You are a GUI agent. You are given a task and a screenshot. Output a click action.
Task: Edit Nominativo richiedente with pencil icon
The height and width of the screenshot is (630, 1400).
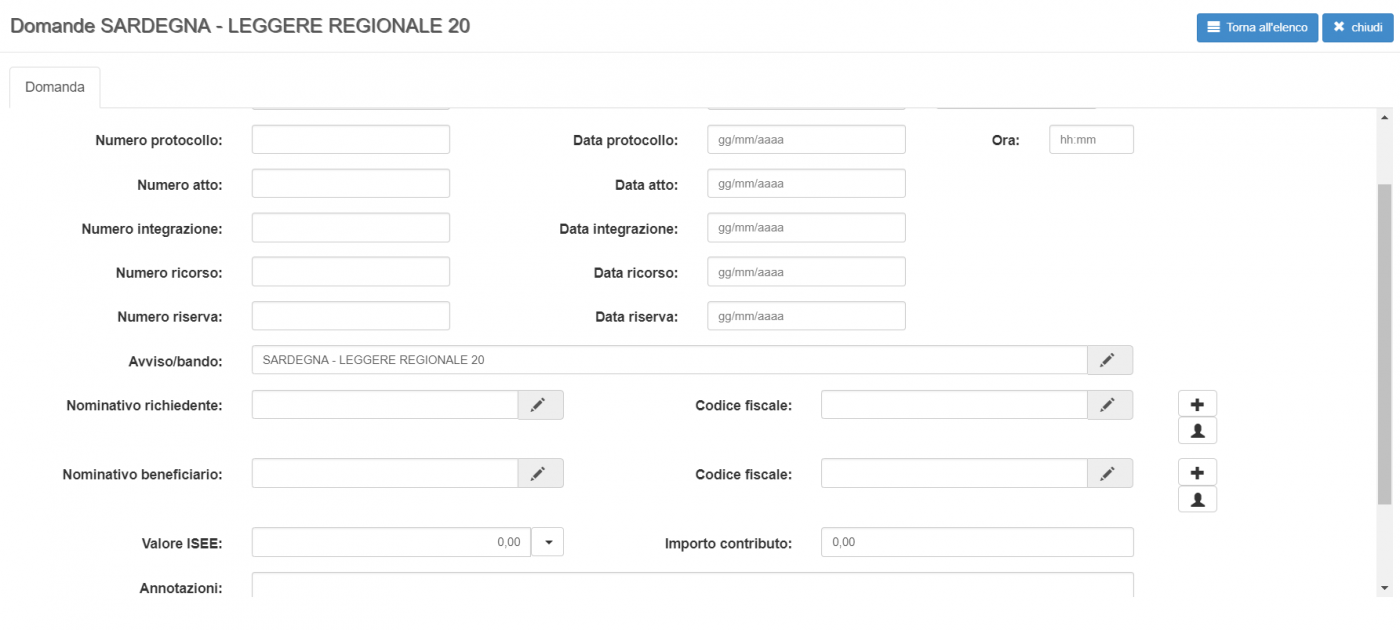[x=540, y=405]
